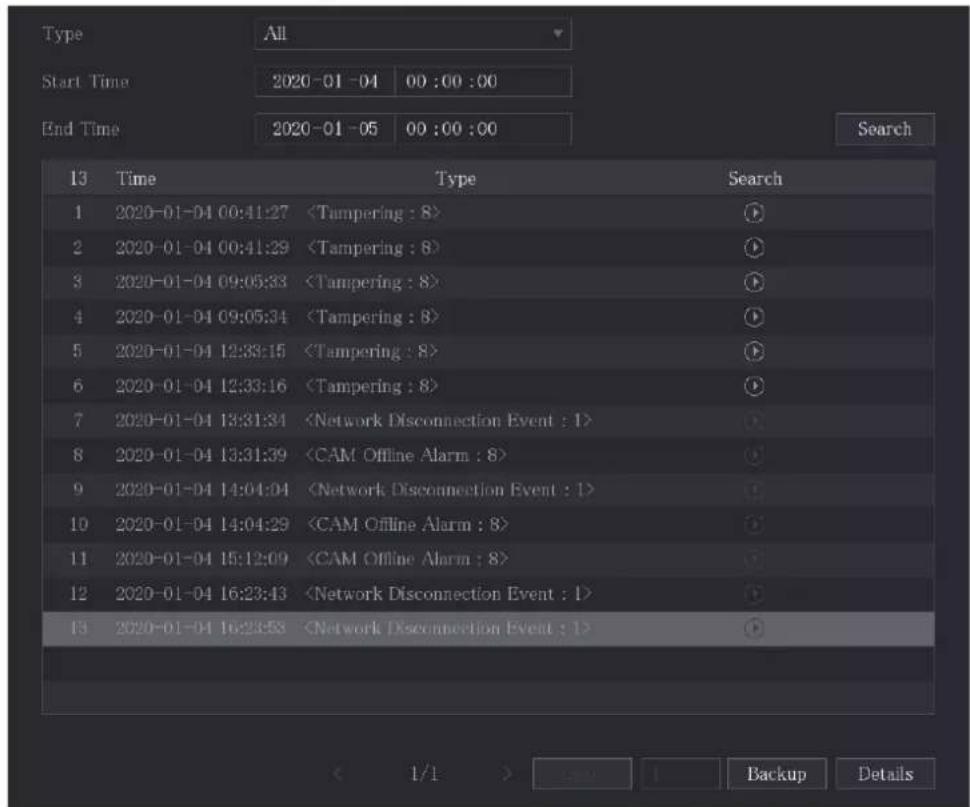The height and width of the screenshot is (807, 970).
Task: Play recording for event at 12:33:16
Action: coord(753,386)
